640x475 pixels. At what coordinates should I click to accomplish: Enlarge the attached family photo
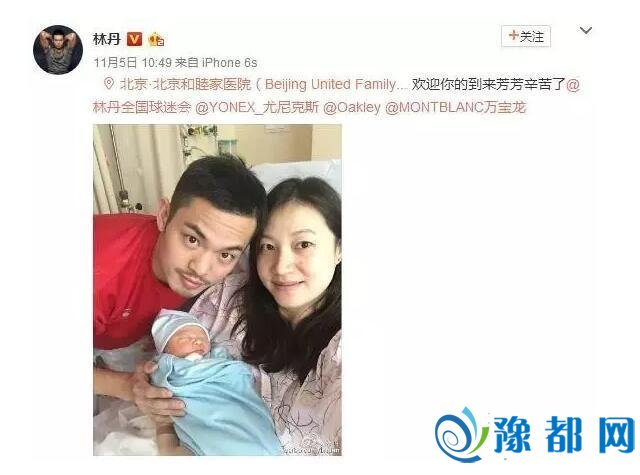[217, 290]
